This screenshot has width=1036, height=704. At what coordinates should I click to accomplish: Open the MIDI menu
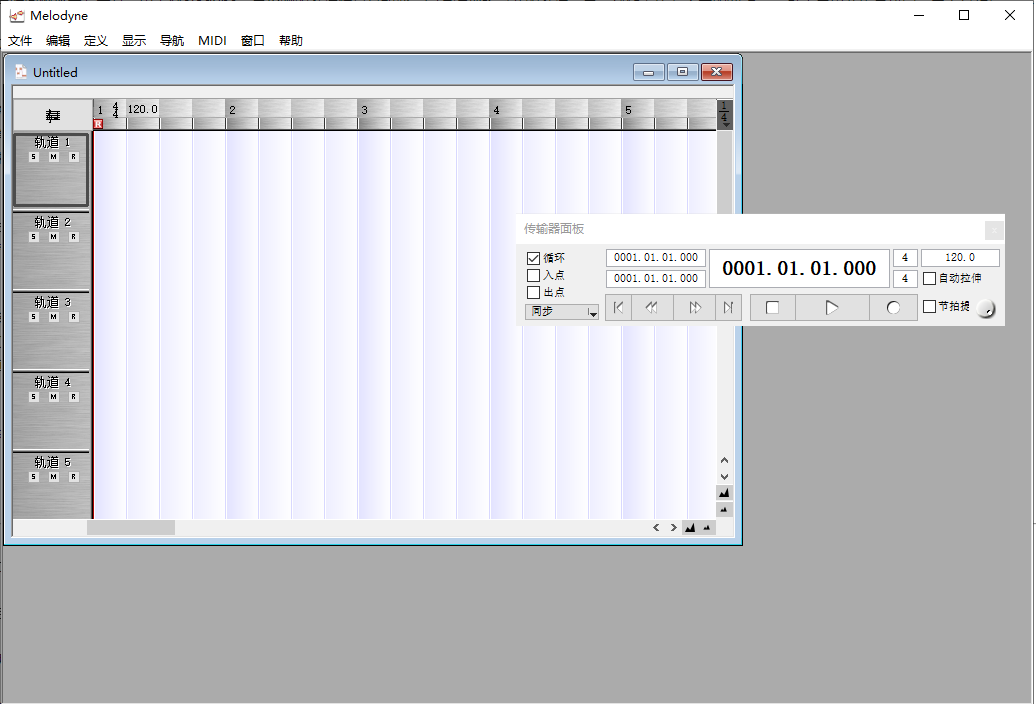tap(212, 41)
